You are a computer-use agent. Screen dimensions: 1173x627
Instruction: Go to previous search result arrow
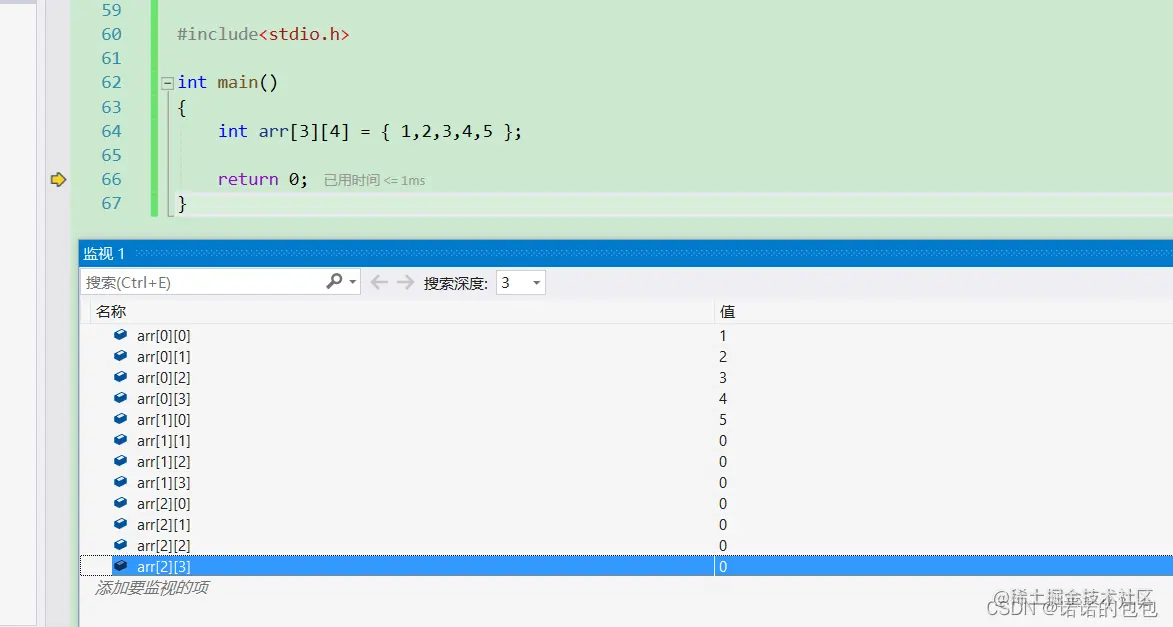click(379, 282)
